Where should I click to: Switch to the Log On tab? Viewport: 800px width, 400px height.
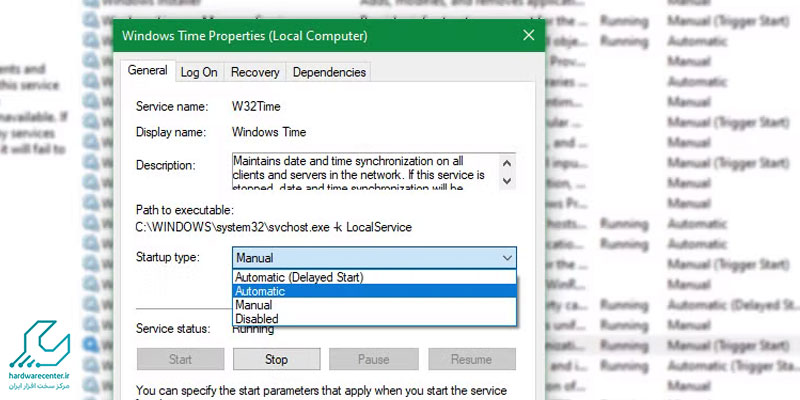pyautogui.click(x=199, y=72)
